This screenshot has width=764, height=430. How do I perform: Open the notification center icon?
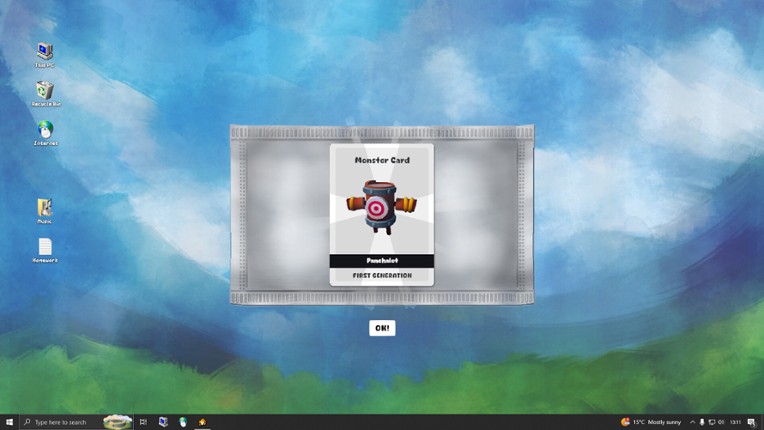click(752, 422)
